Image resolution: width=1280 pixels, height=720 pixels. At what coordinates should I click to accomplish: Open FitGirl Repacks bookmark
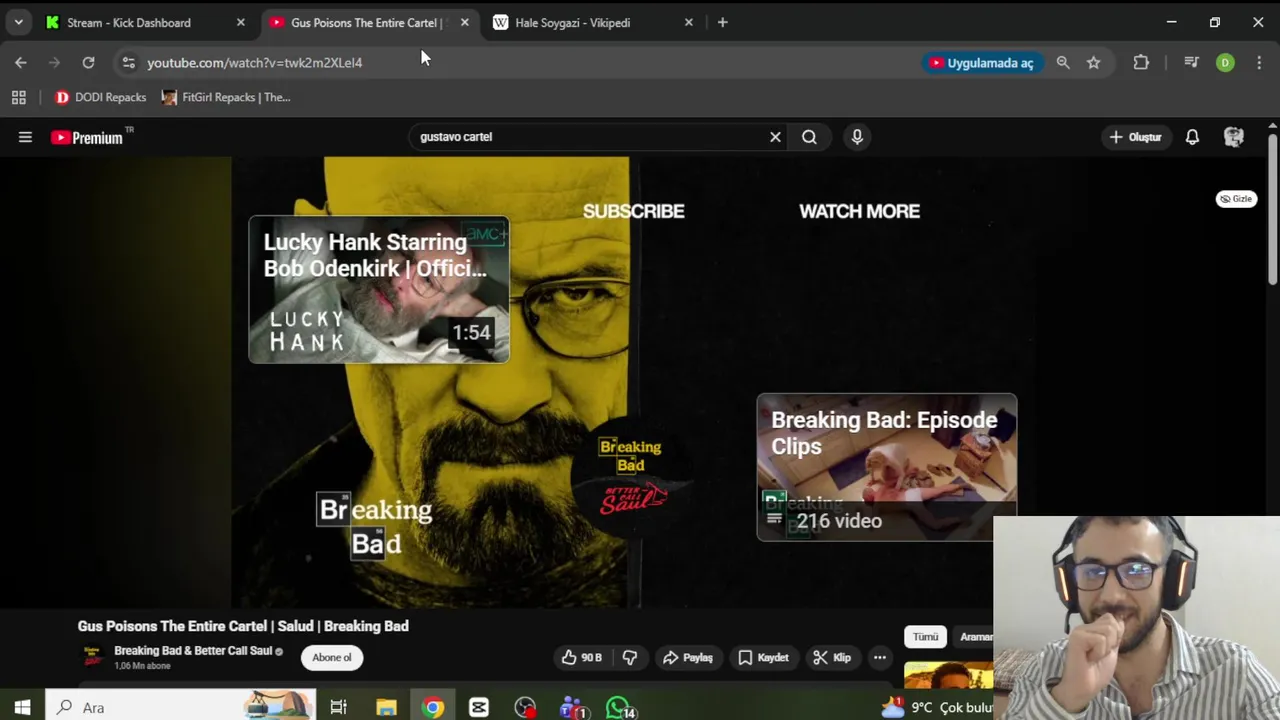pos(226,97)
